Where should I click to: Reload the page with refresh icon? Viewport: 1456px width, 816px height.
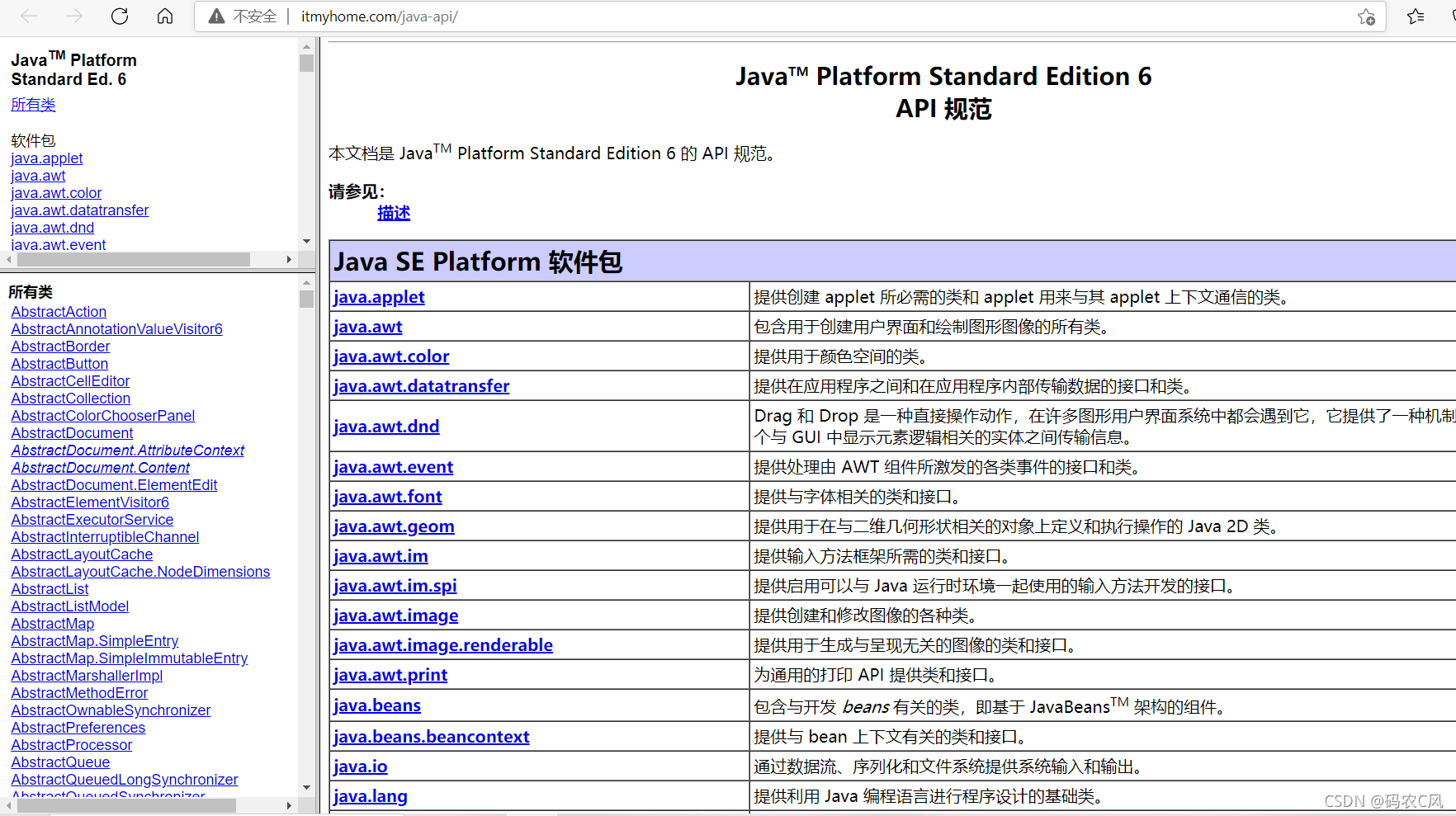(x=120, y=16)
